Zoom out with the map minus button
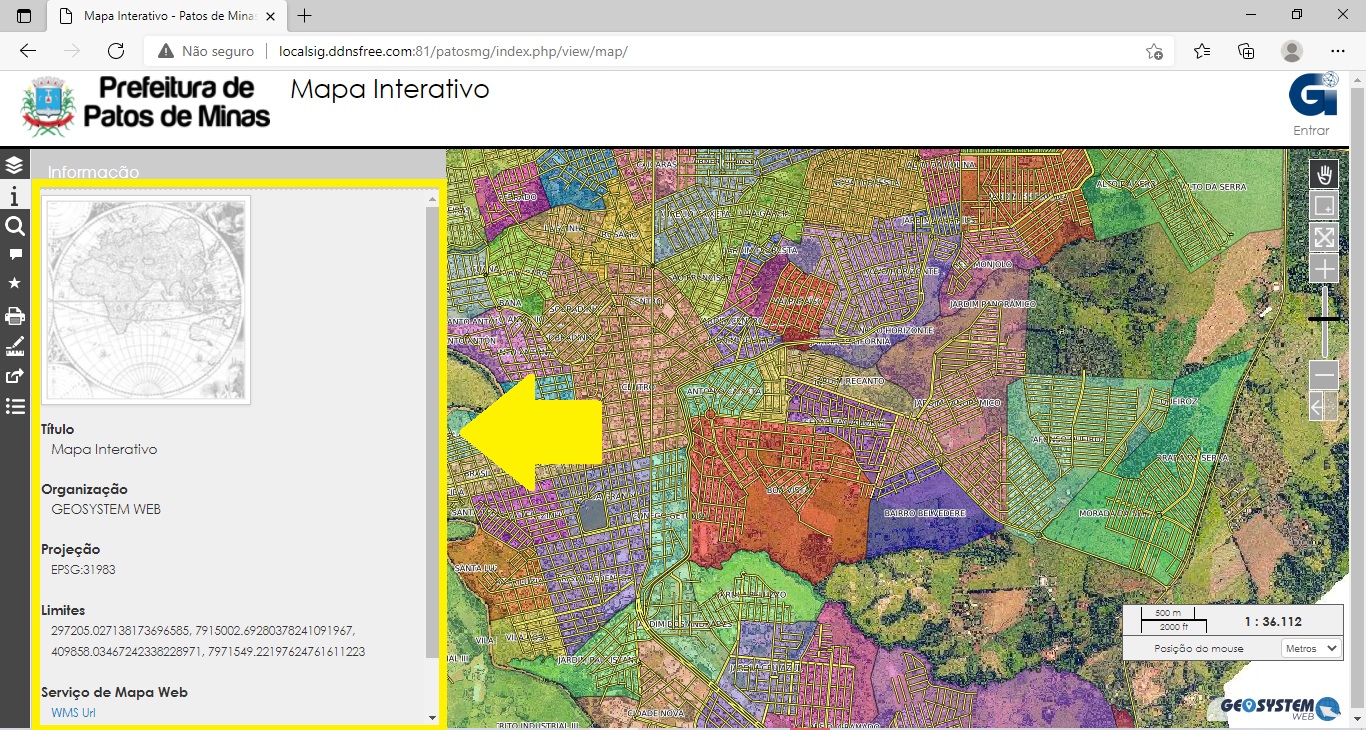The height and width of the screenshot is (730, 1366). click(1324, 375)
